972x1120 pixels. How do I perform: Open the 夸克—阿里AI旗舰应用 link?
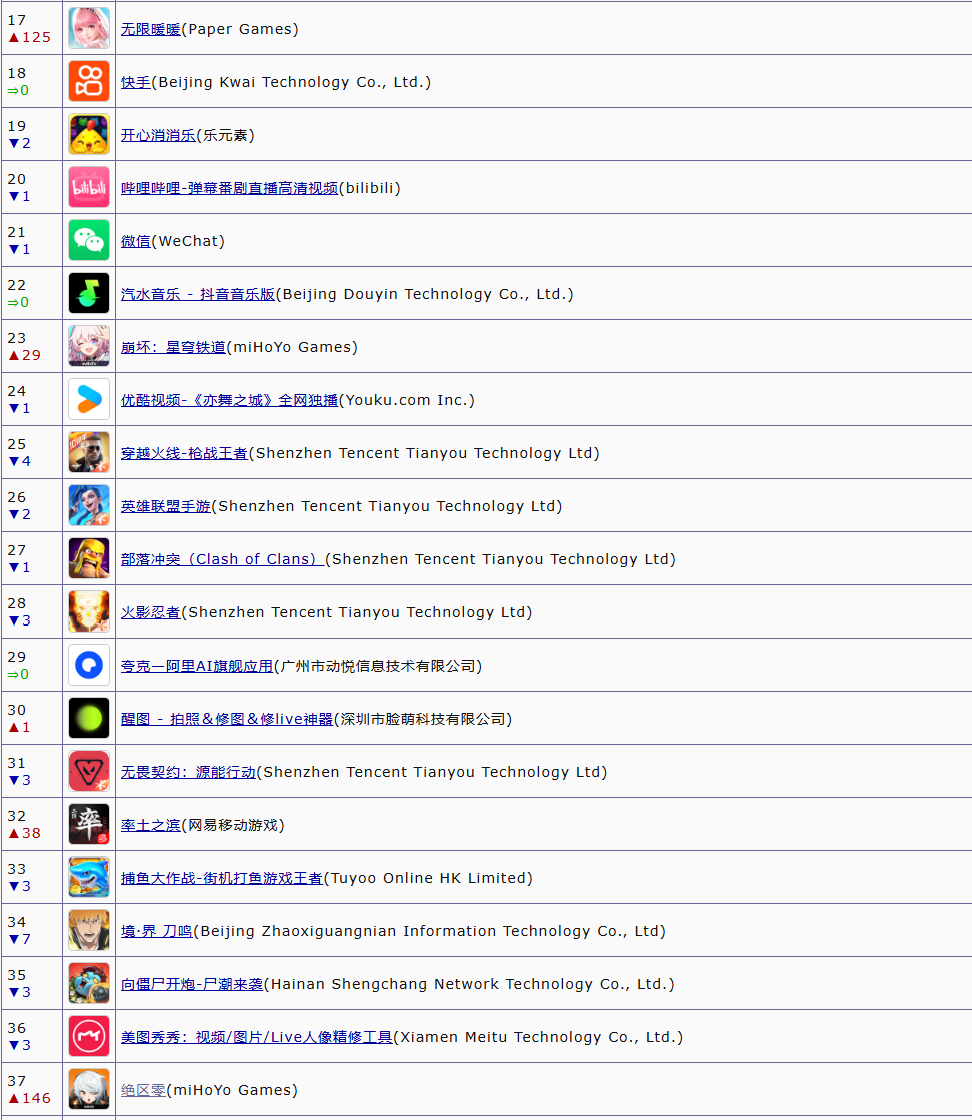tap(197, 666)
